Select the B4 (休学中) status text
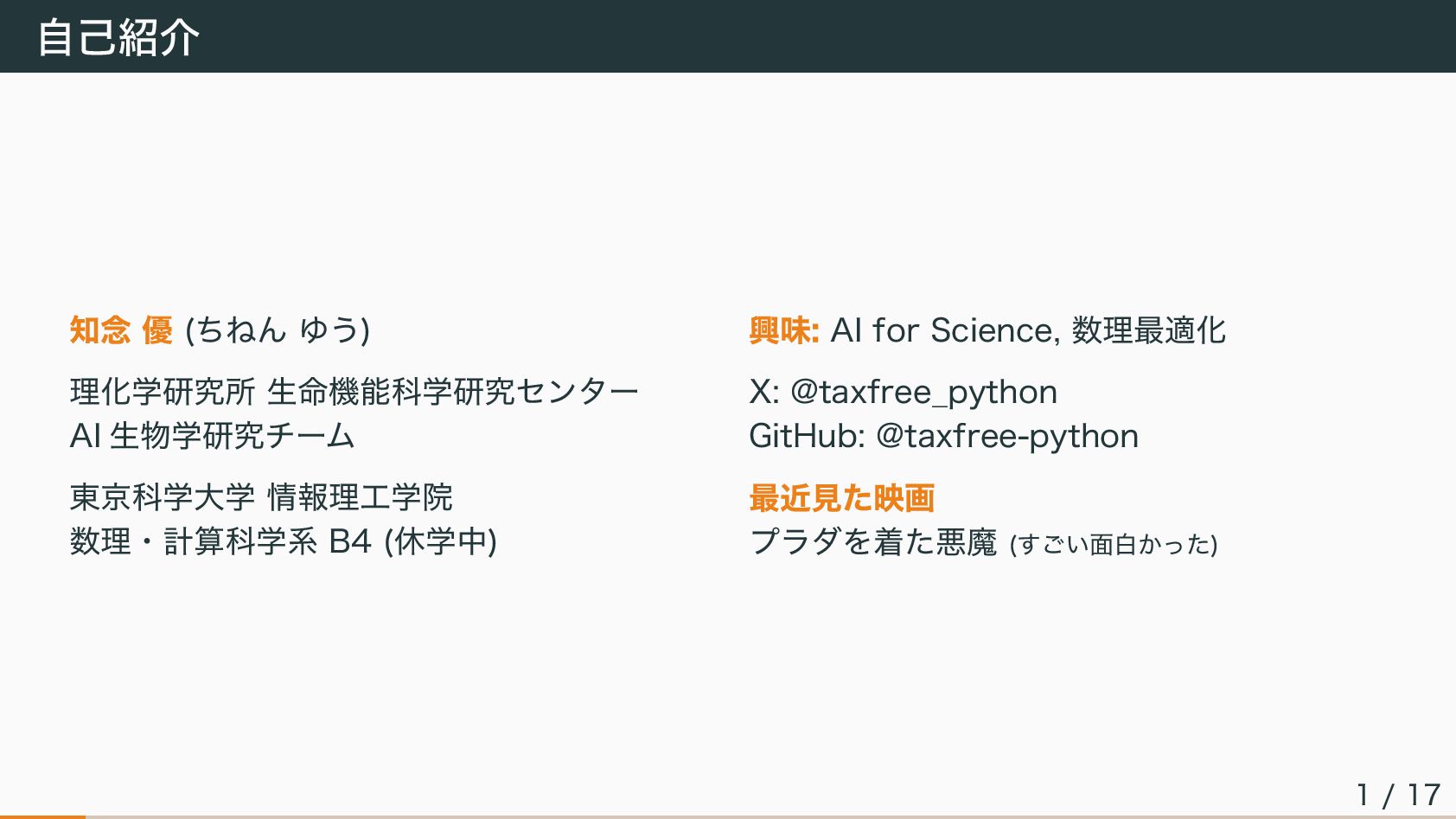Image resolution: width=1456 pixels, height=819 pixels. pos(413,542)
